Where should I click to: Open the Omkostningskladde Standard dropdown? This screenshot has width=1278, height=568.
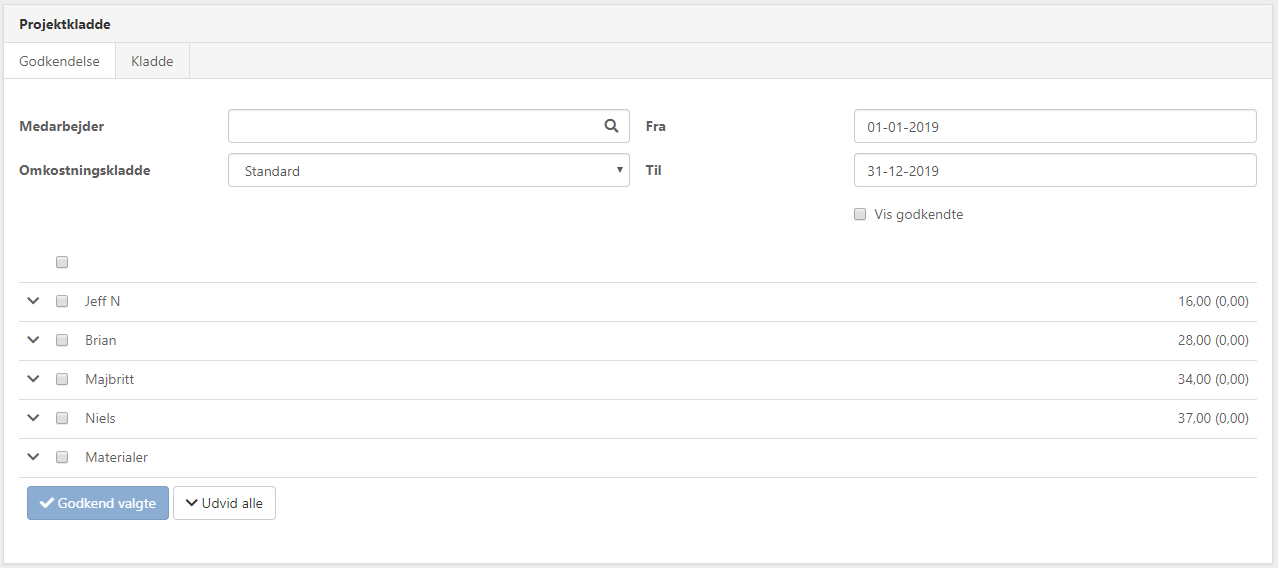428,171
